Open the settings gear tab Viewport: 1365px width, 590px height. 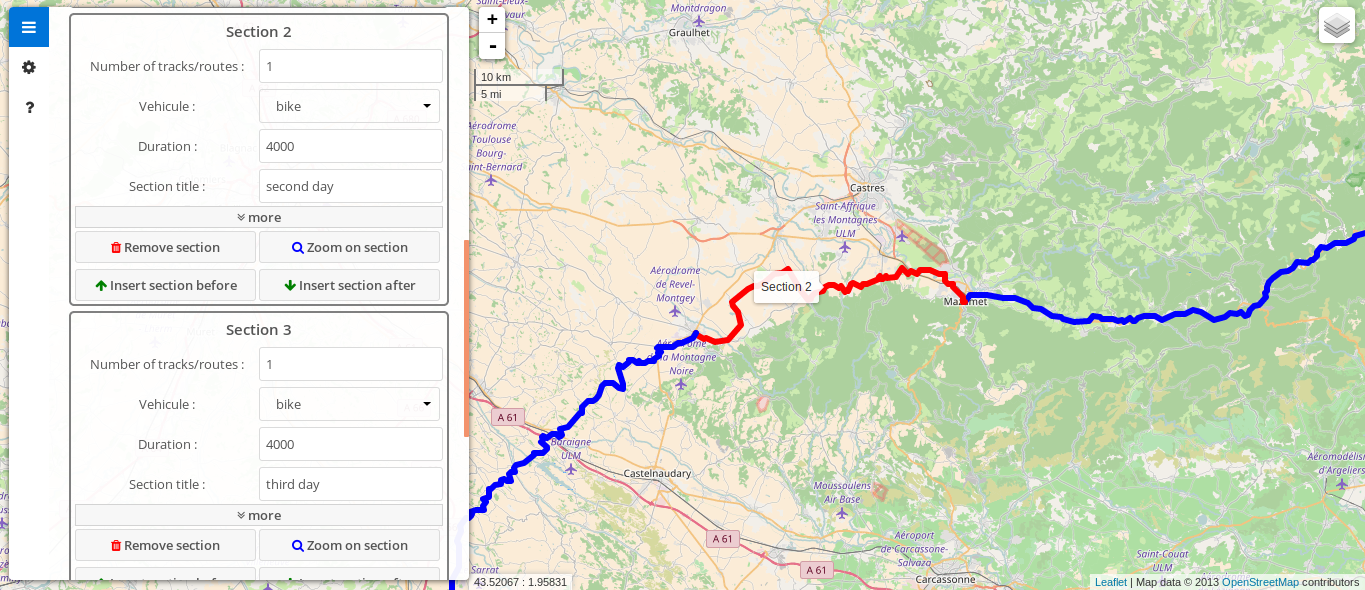tap(29, 67)
